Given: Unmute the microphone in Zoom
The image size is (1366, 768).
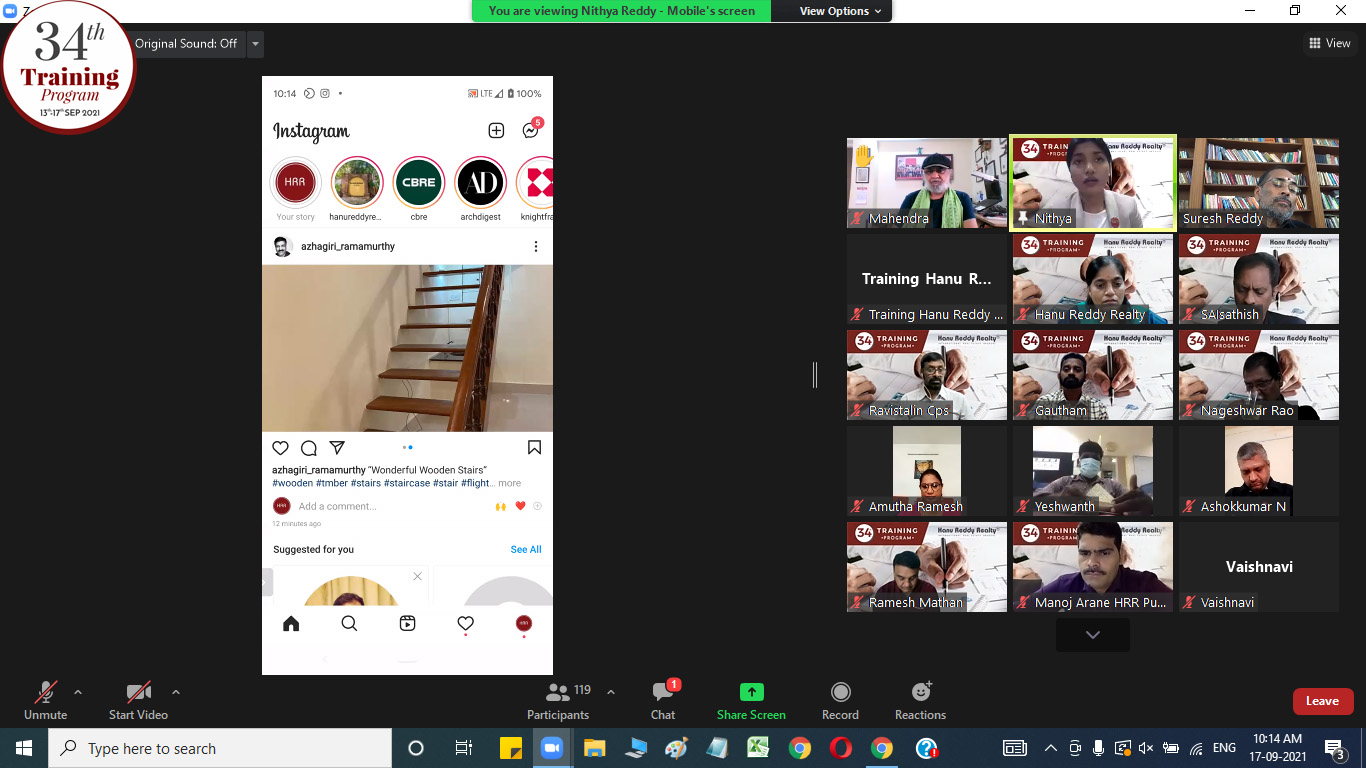Looking at the screenshot, I should pos(45,700).
